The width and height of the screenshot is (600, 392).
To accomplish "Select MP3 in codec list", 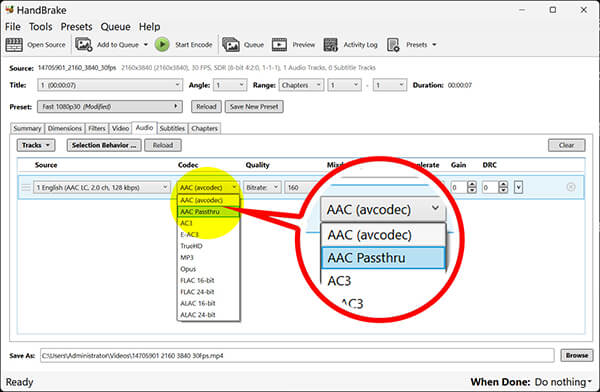I will 208,258.
